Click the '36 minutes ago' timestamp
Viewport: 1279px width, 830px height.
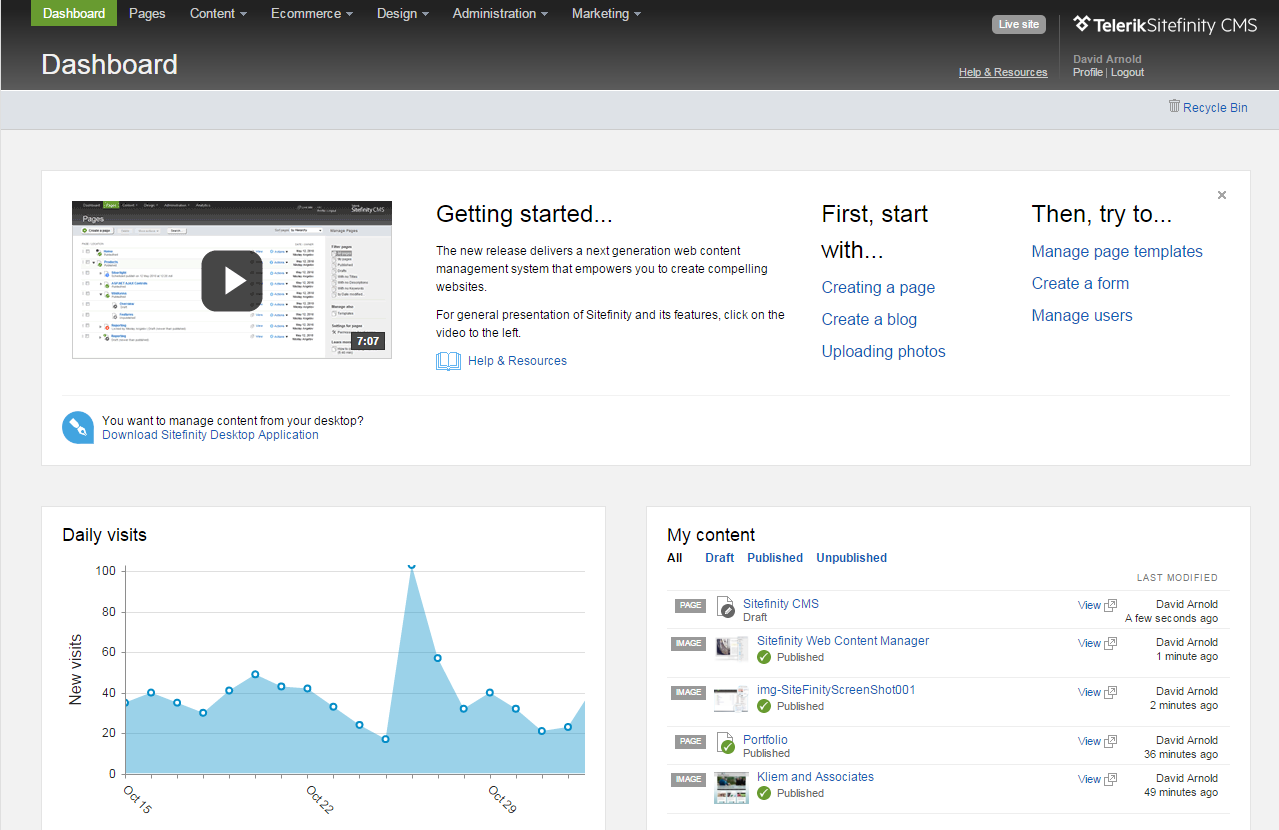(x=1181, y=755)
